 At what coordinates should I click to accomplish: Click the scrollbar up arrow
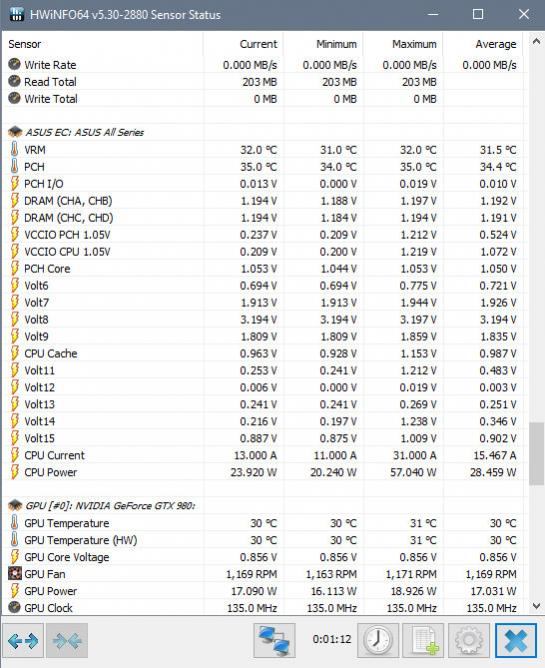(536, 42)
